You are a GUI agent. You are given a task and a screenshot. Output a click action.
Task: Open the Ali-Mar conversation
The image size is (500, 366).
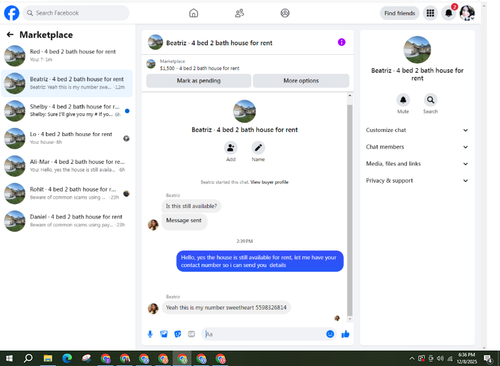coord(67,166)
